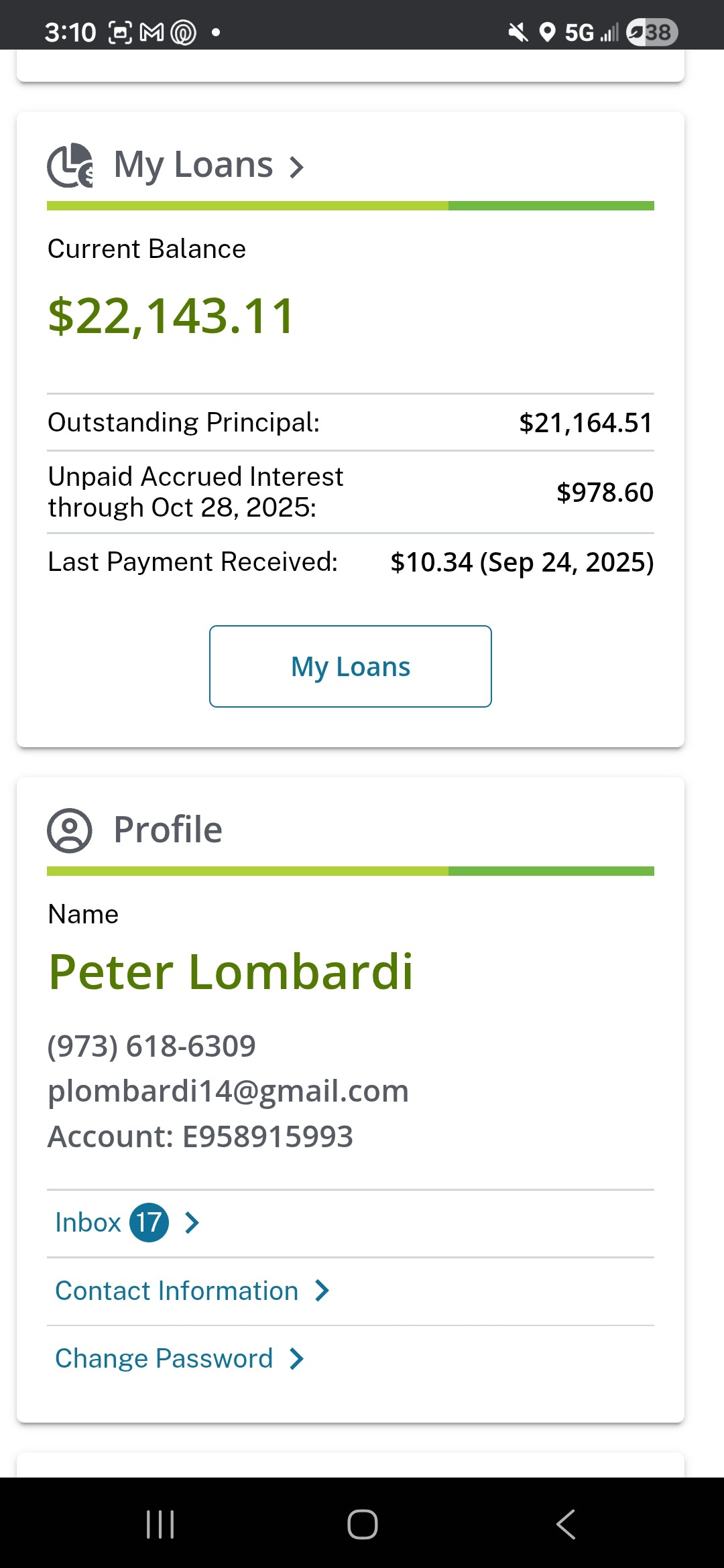The height and width of the screenshot is (1568, 724).
Task: Tap the battery indicator showing 38
Action: coord(652,32)
